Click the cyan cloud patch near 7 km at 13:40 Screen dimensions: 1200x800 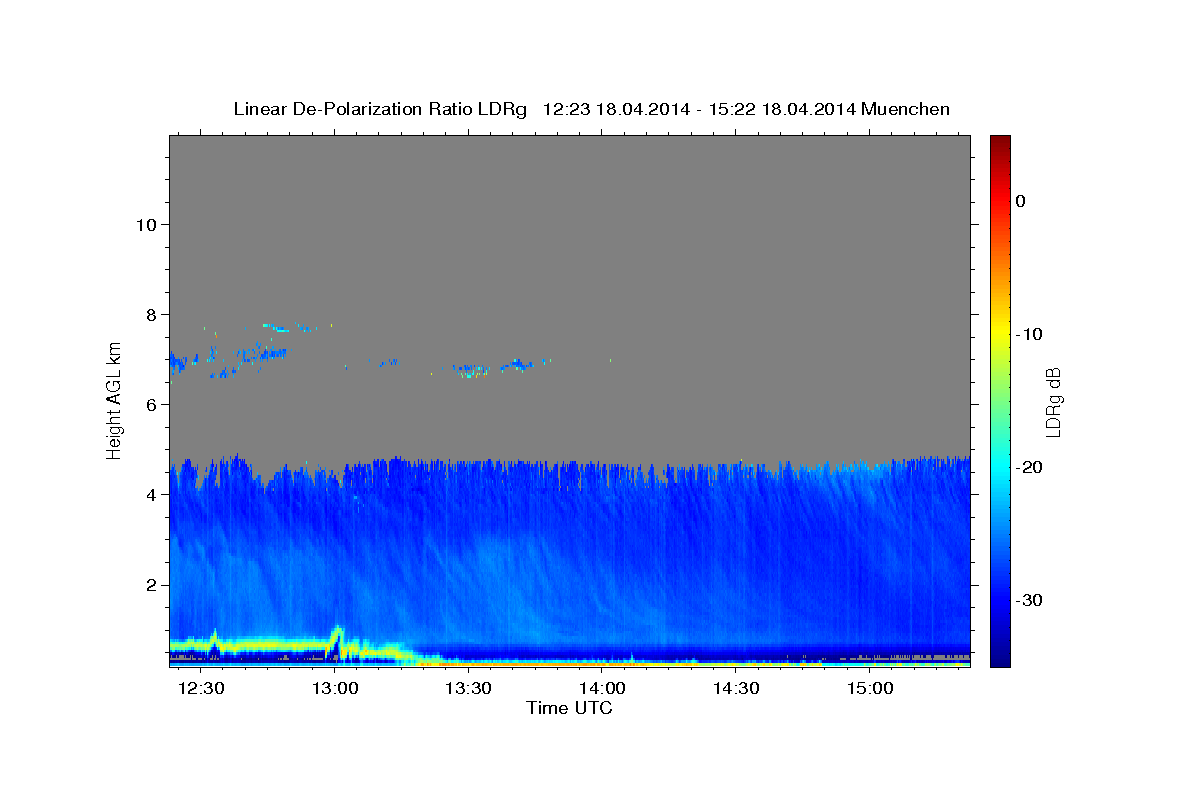[x=517, y=364]
